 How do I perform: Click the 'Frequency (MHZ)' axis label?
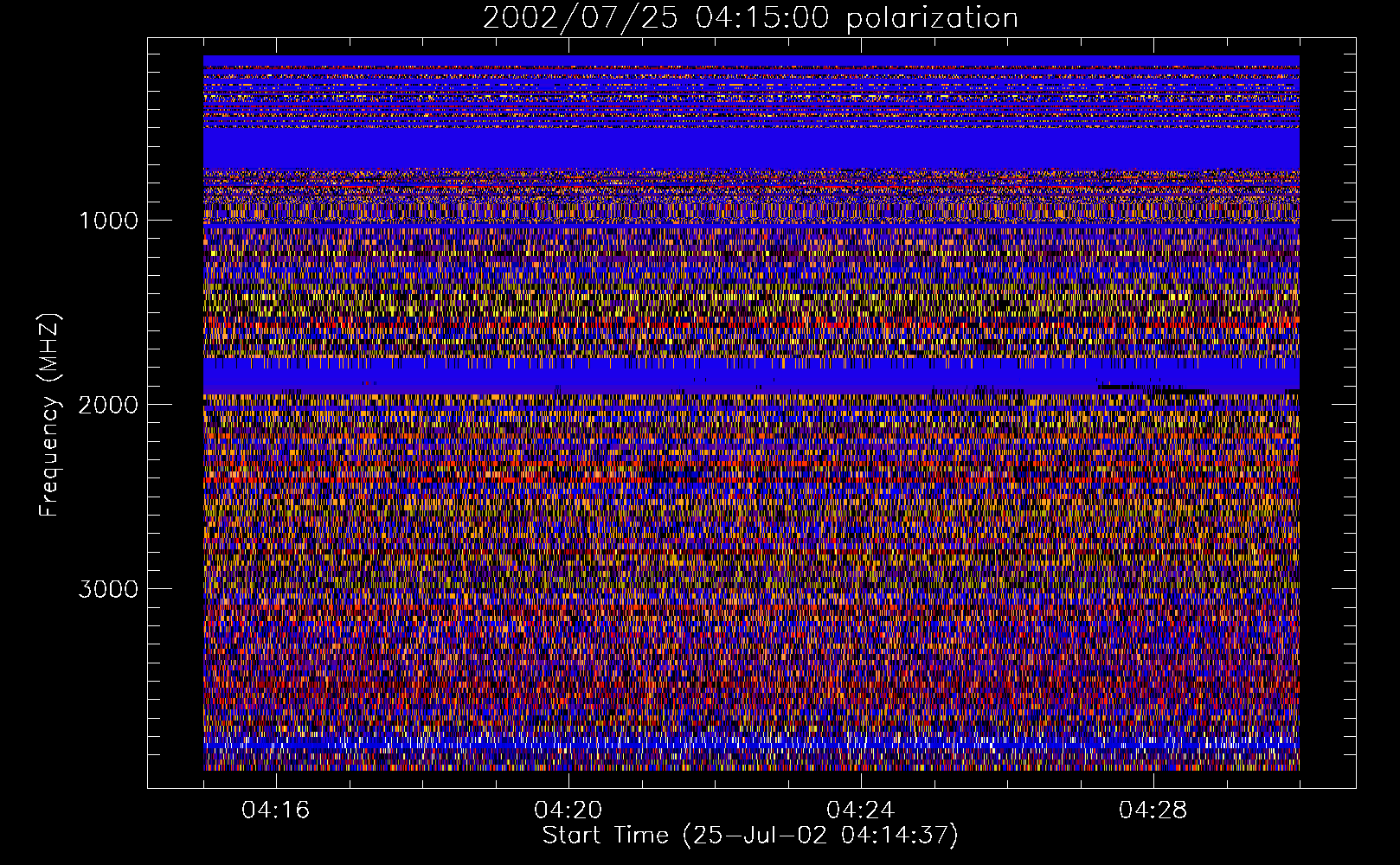(49, 416)
